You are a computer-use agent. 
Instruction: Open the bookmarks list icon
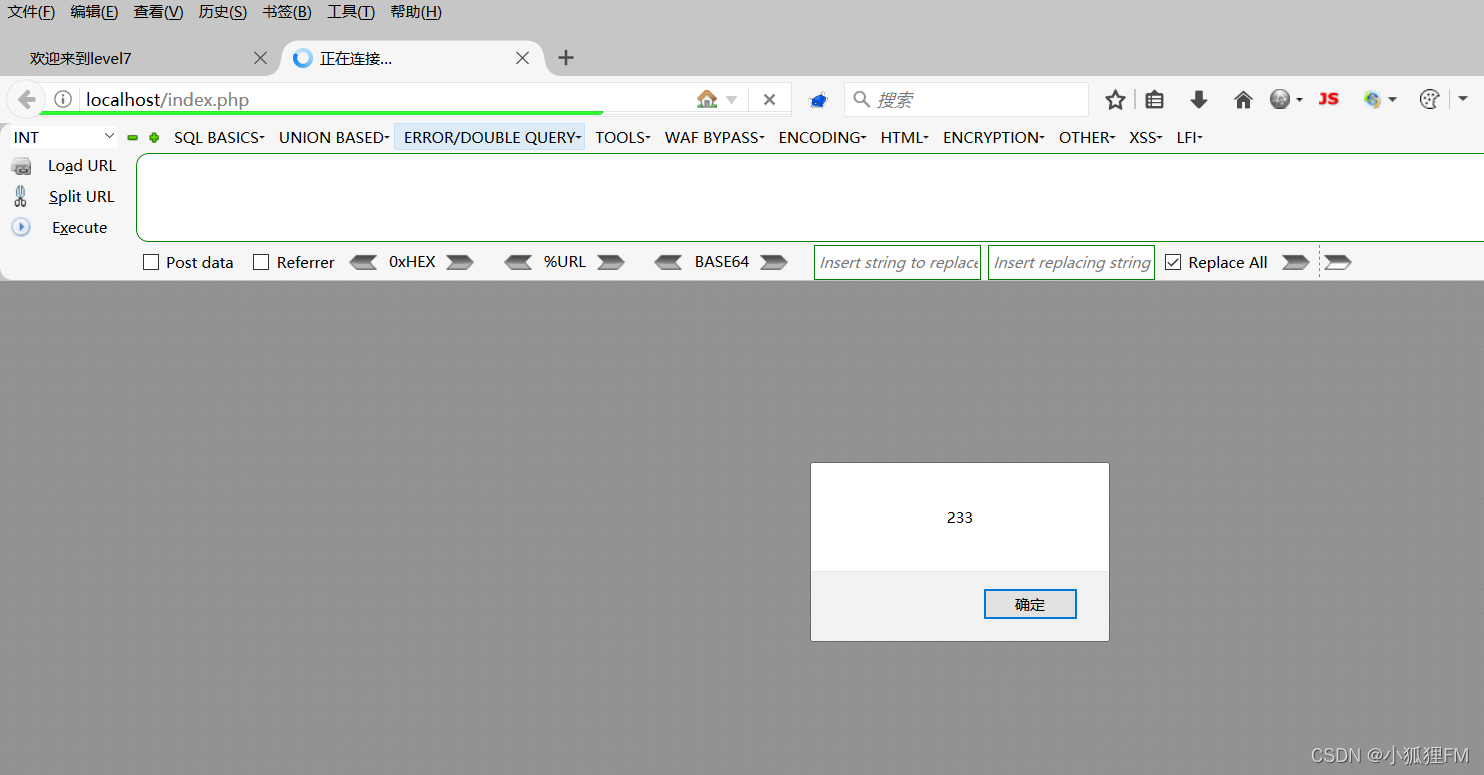point(1155,100)
